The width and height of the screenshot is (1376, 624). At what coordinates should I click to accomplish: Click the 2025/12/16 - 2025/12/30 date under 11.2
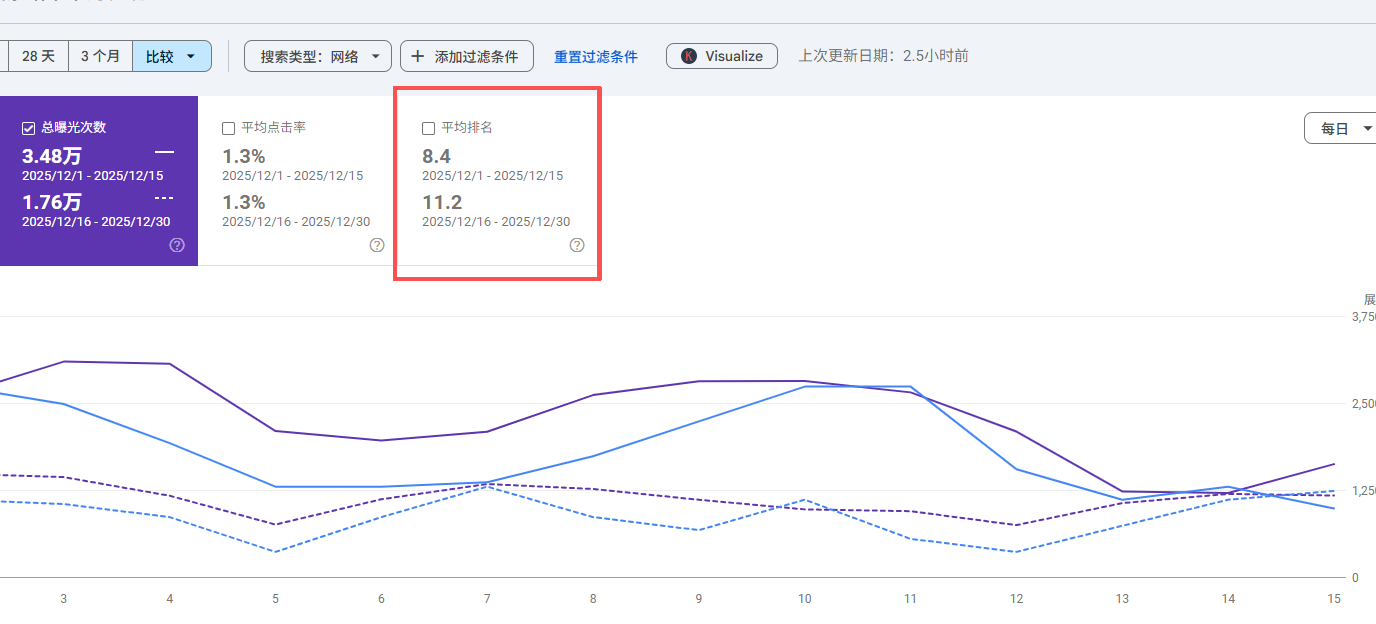click(496, 222)
